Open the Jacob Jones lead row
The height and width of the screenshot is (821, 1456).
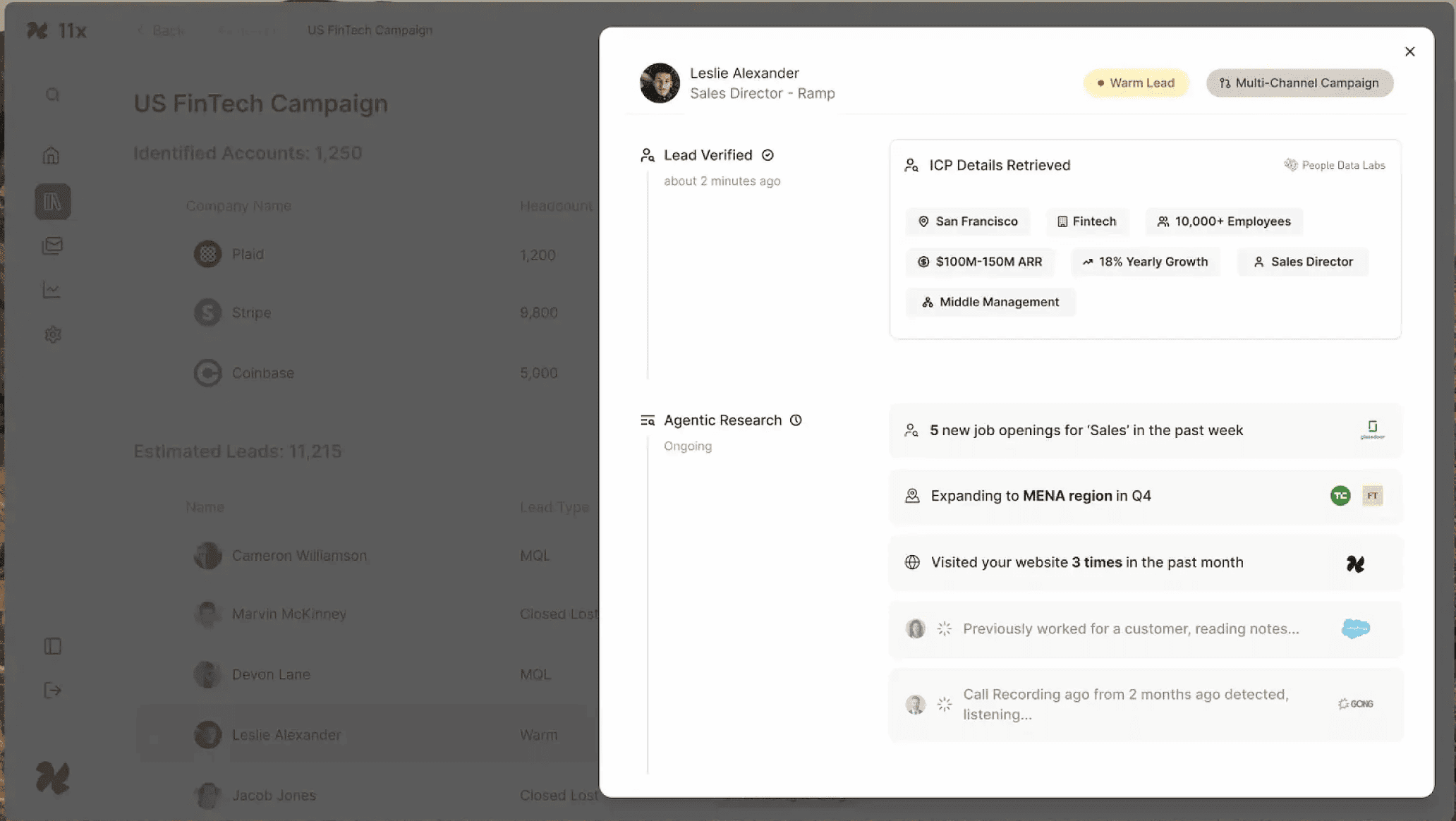pos(367,796)
